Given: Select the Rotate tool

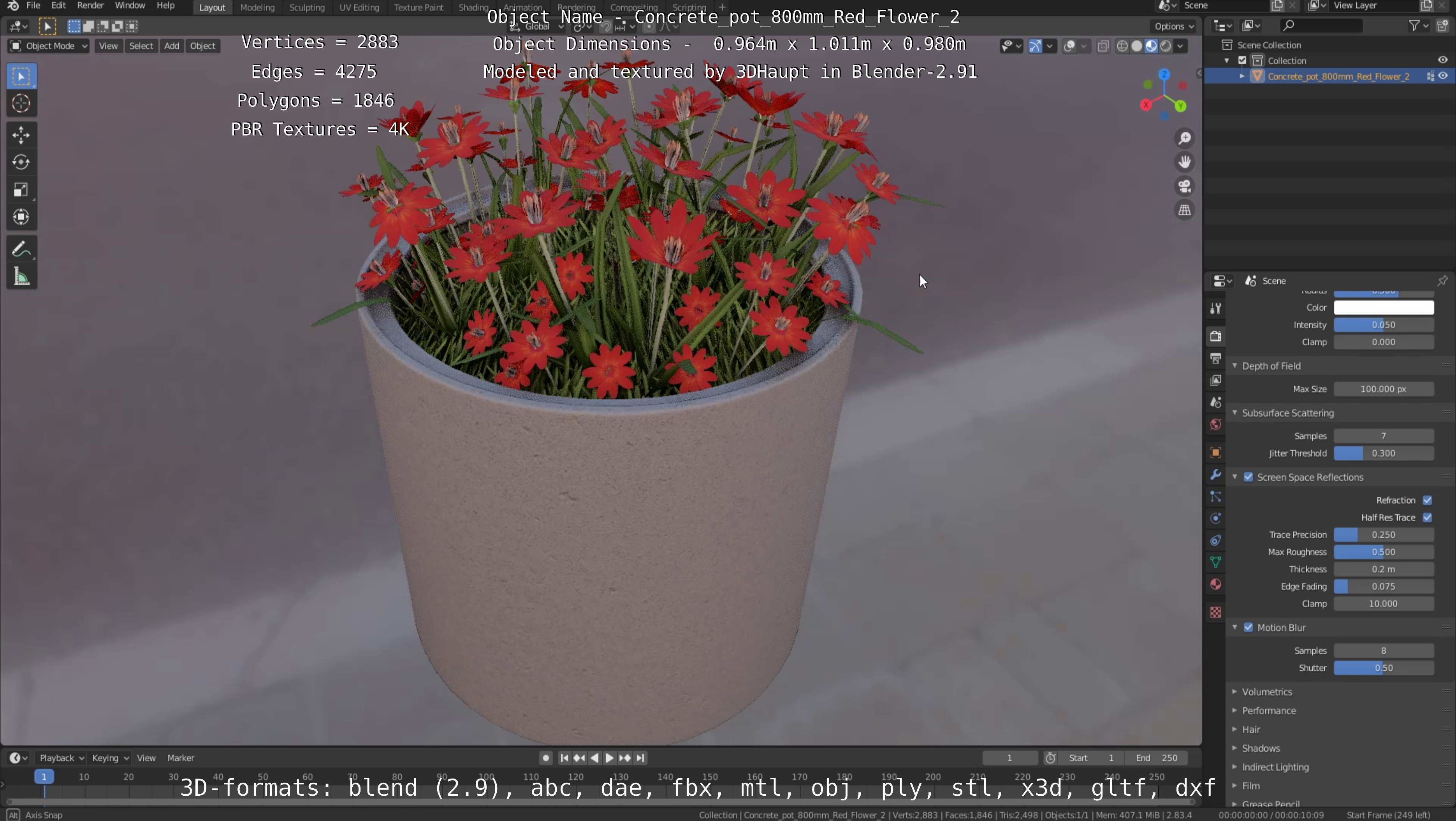Looking at the screenshot, I should [21, 162].
